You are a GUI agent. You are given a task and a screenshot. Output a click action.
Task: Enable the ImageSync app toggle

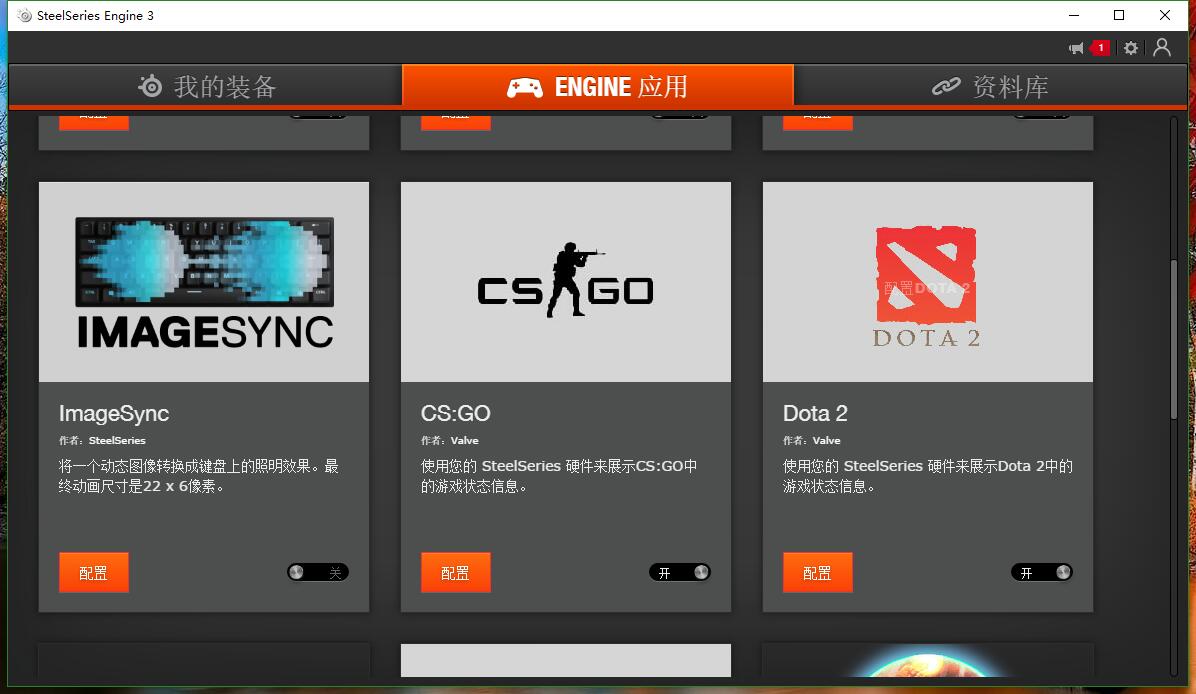point(318,572)
